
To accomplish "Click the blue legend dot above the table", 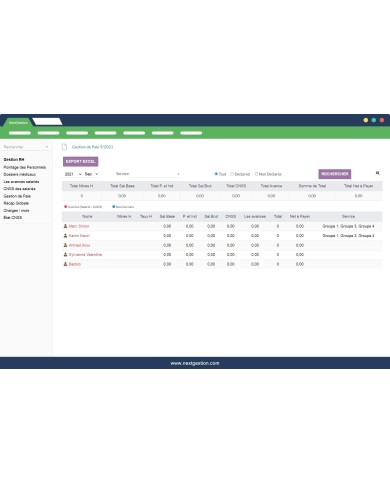I will 114,207.
